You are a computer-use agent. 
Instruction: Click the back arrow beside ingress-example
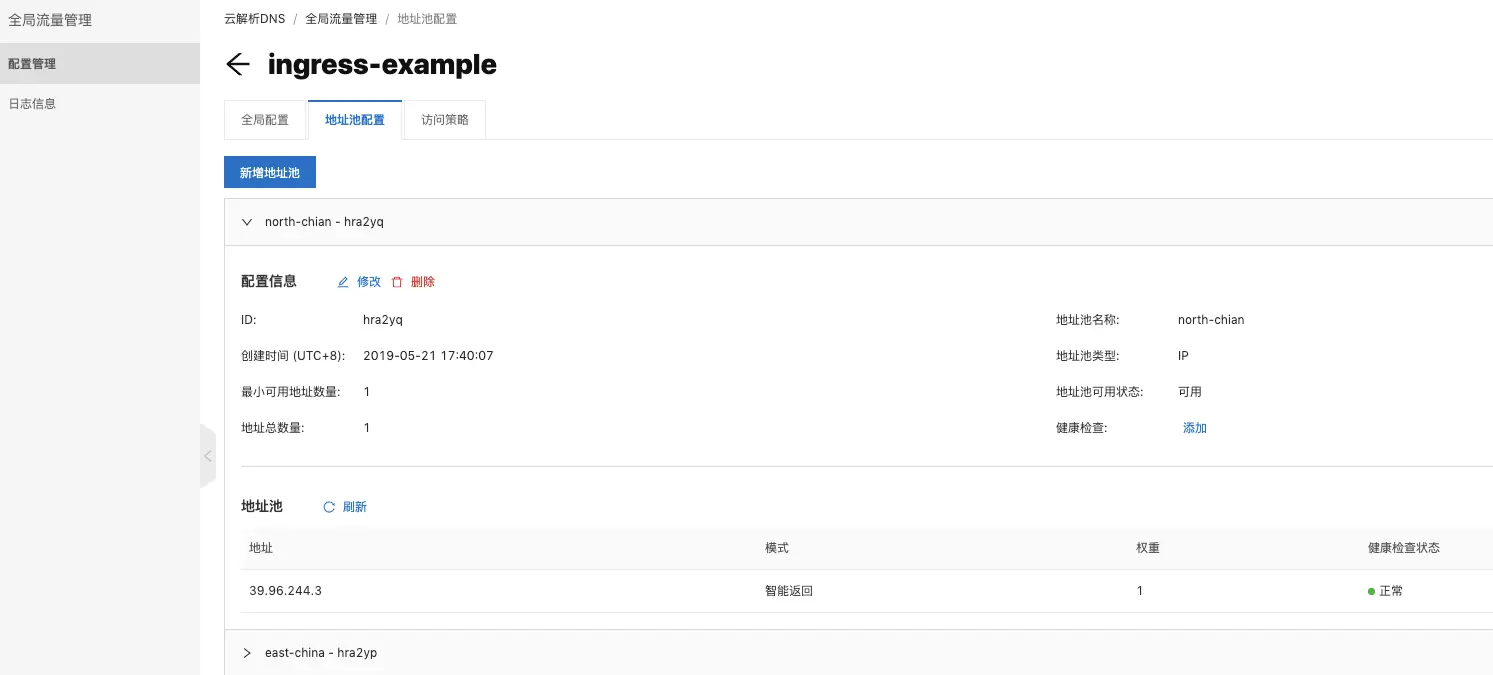pyautogui.click(x=237, y=65)
